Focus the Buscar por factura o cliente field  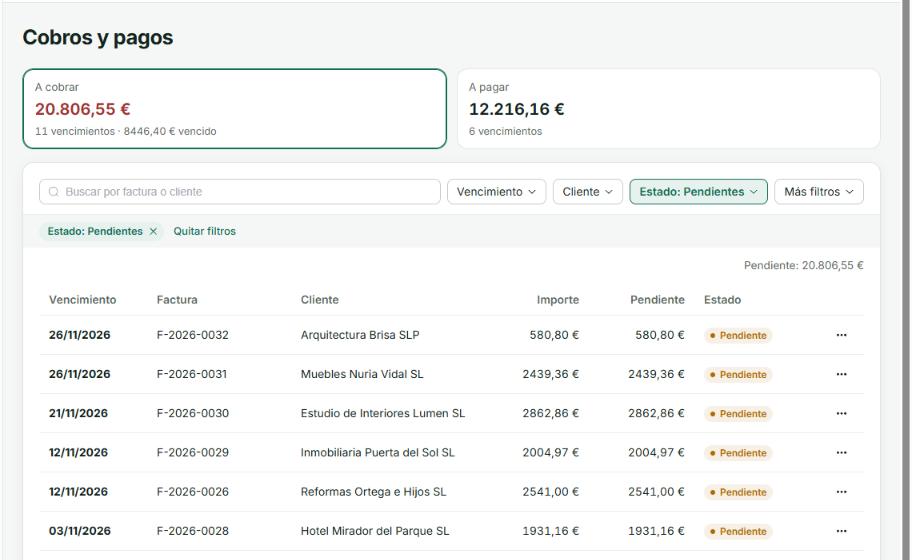240,192
